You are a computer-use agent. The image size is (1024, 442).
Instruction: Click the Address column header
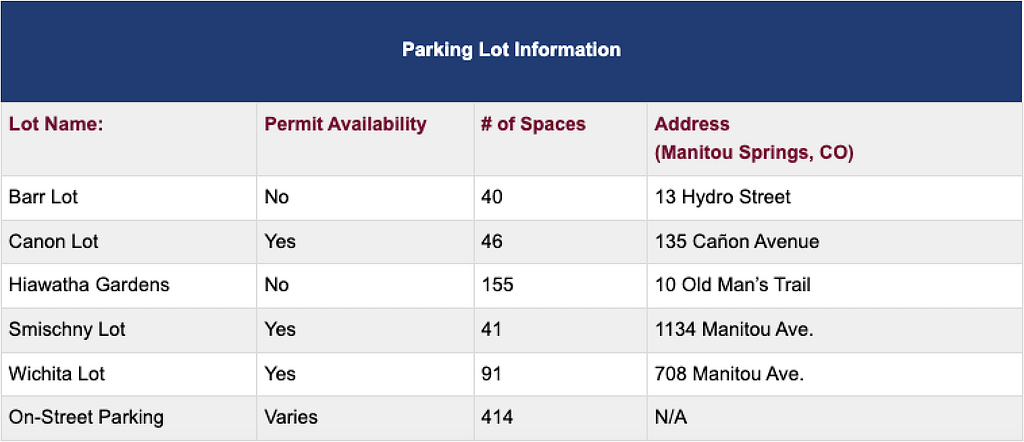point(754,138)
